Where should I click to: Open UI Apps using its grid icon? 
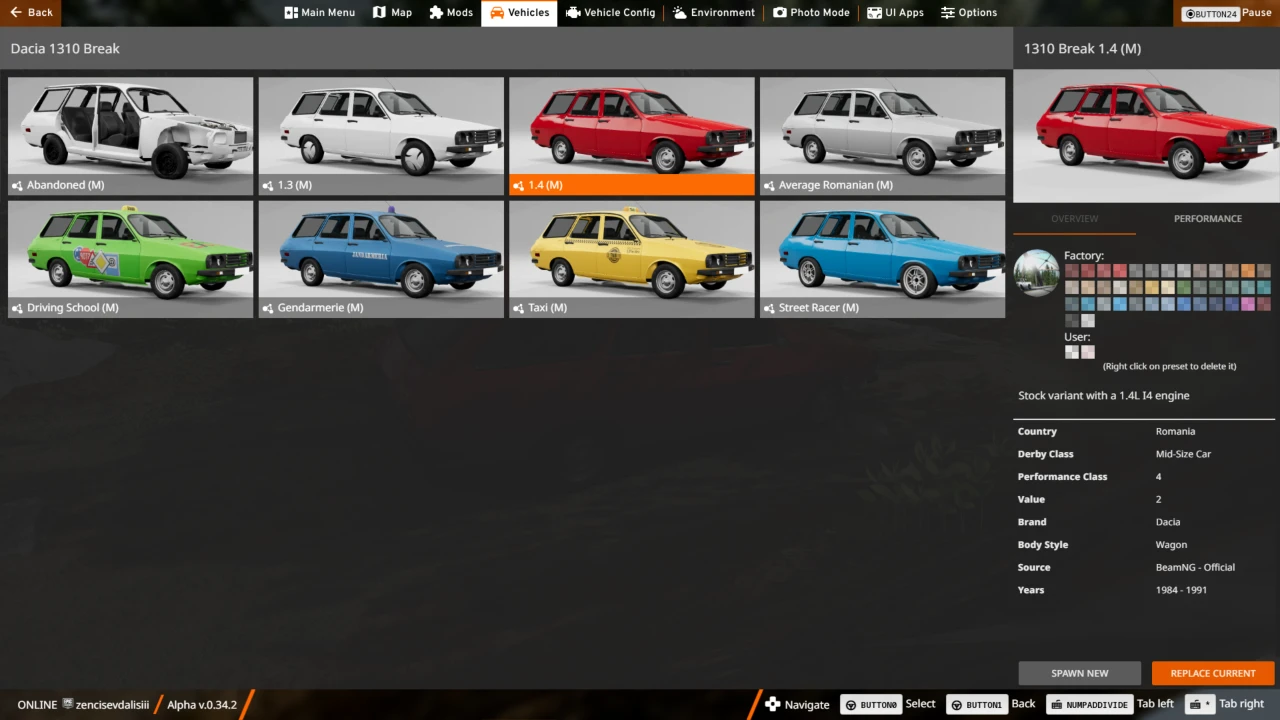coord(875,13)
